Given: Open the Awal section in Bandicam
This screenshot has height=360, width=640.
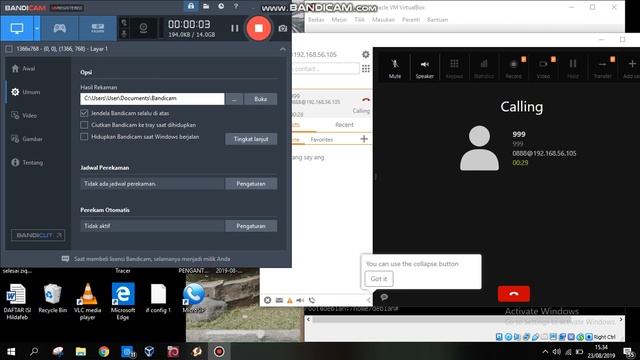Looking at the screenshot, I should pyautogui.click(x=24, y=69).
